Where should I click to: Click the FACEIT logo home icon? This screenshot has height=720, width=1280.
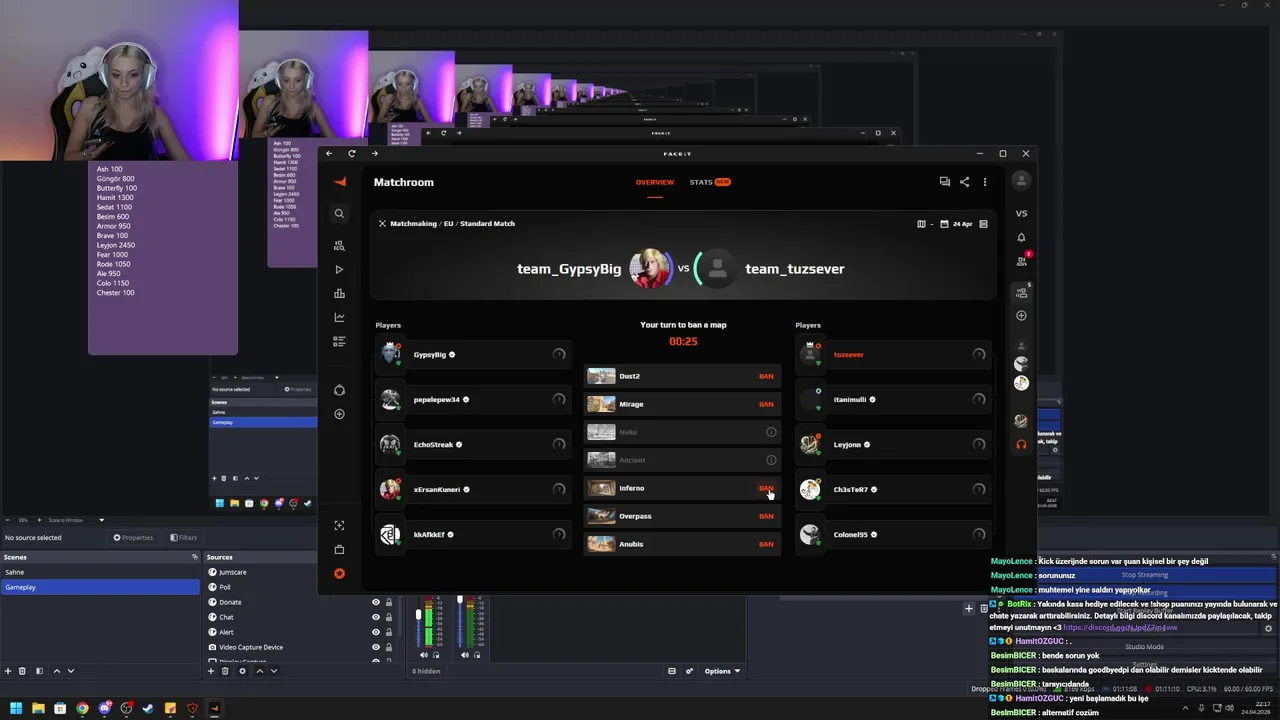[339, 181]
